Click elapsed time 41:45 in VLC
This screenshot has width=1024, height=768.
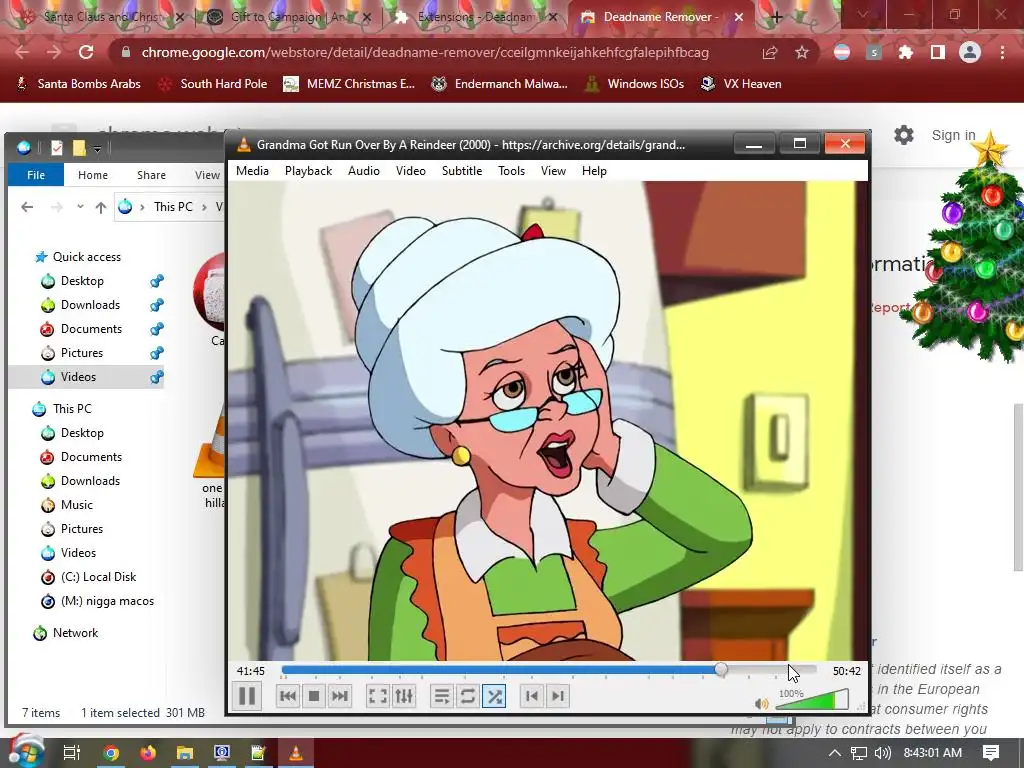[251, 671]
